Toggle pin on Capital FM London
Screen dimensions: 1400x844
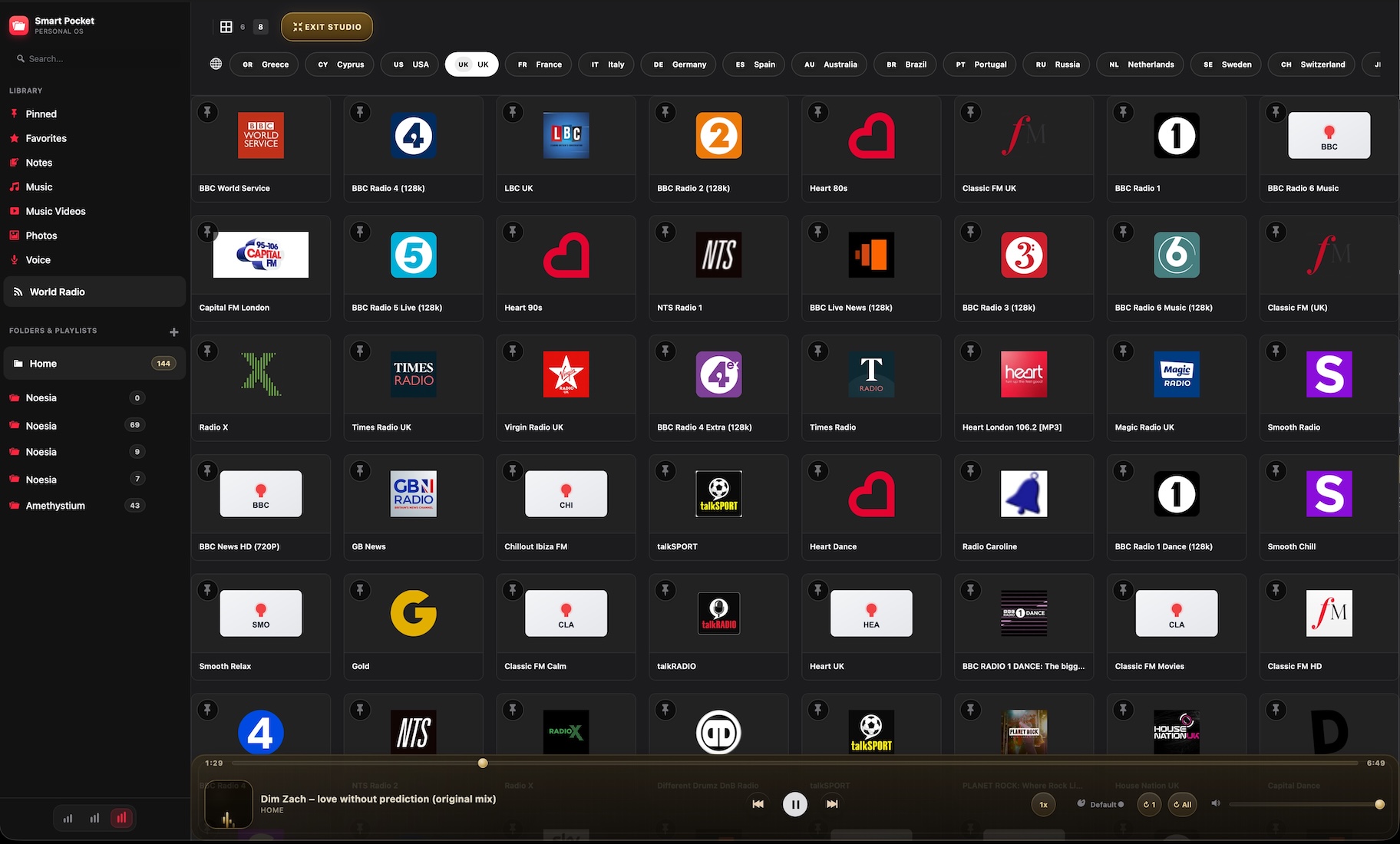[x=207, y=232]
